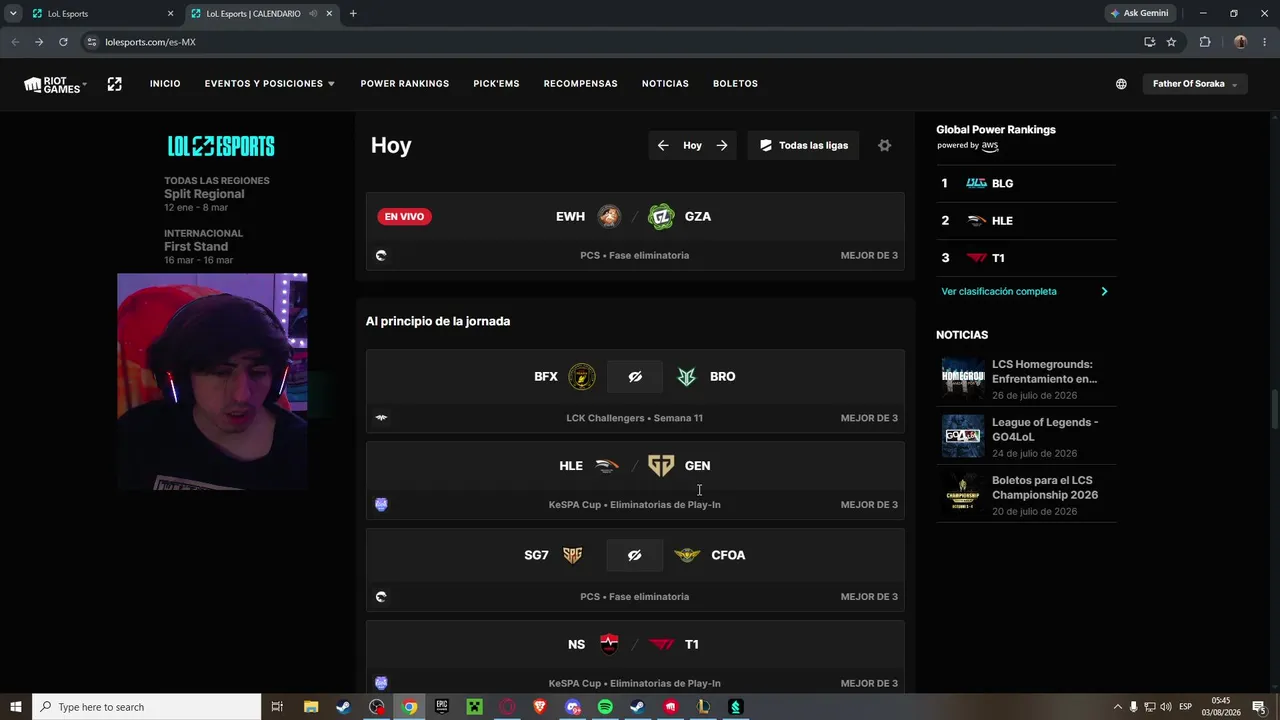This screenshot has width=1280, height=720.
Task: Open the League of Legends GO4LoL article
Action: [x=1026, y=437]
